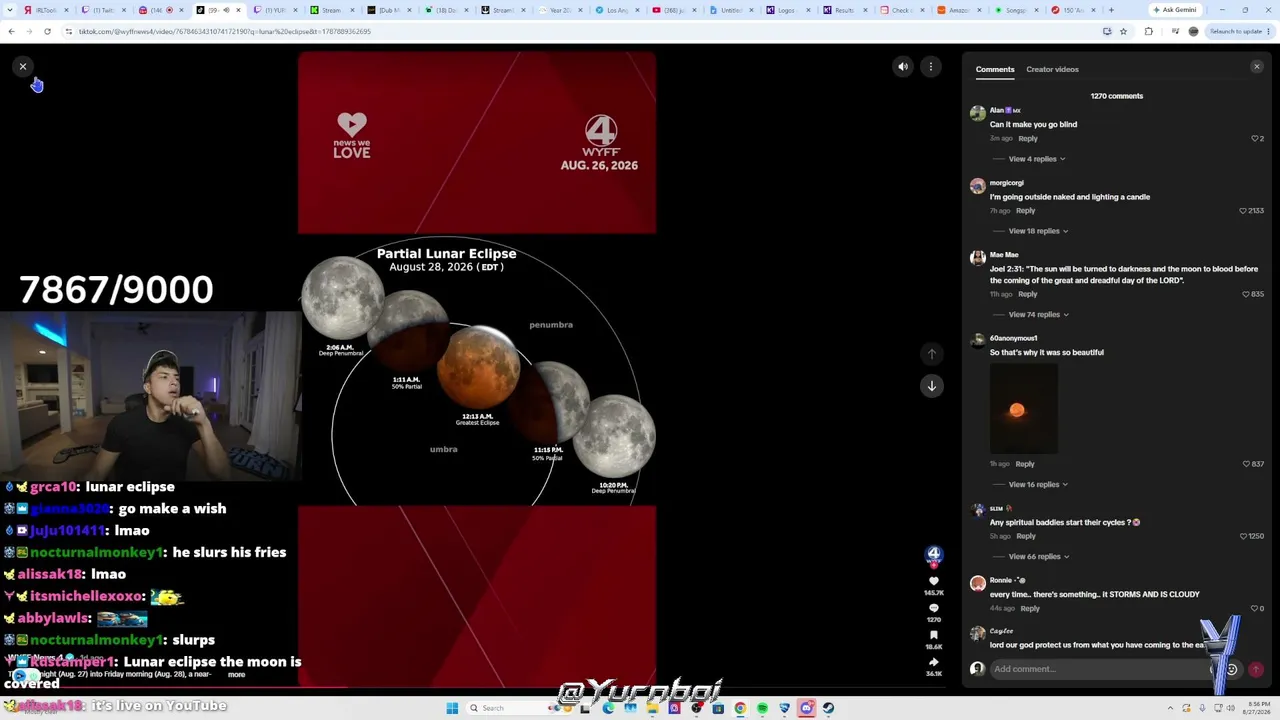The image size is (1280, 720).
Task: Reply to Ronnie's comment
Action: (x=1030, y=608)
